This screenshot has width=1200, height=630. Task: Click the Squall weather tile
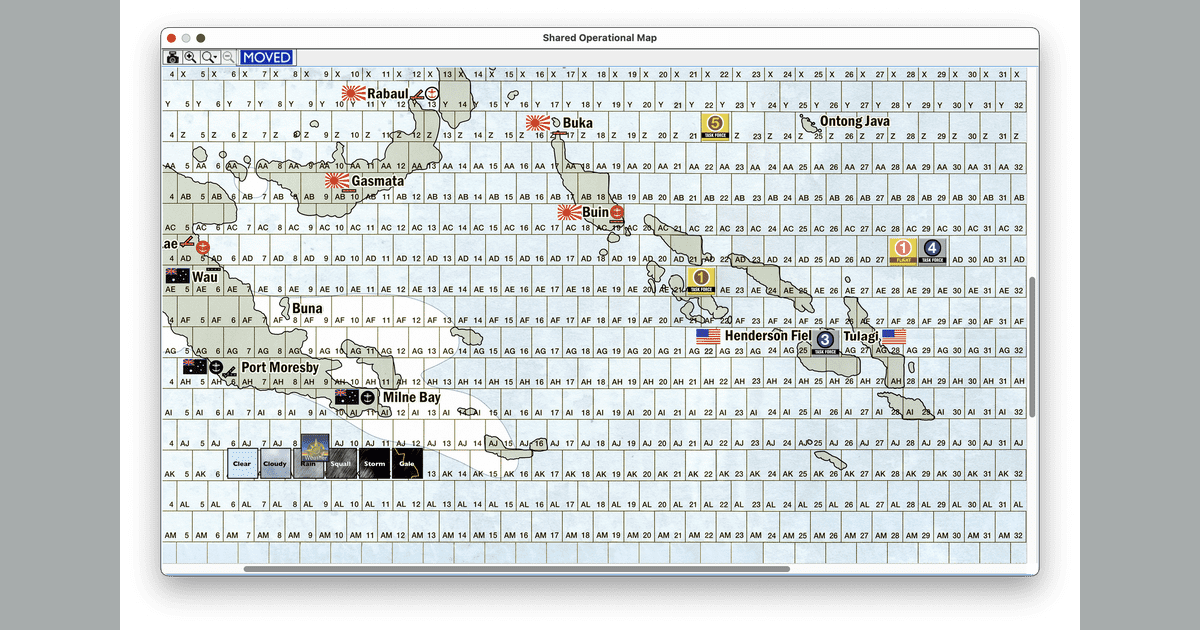click(x=341, y=463)
